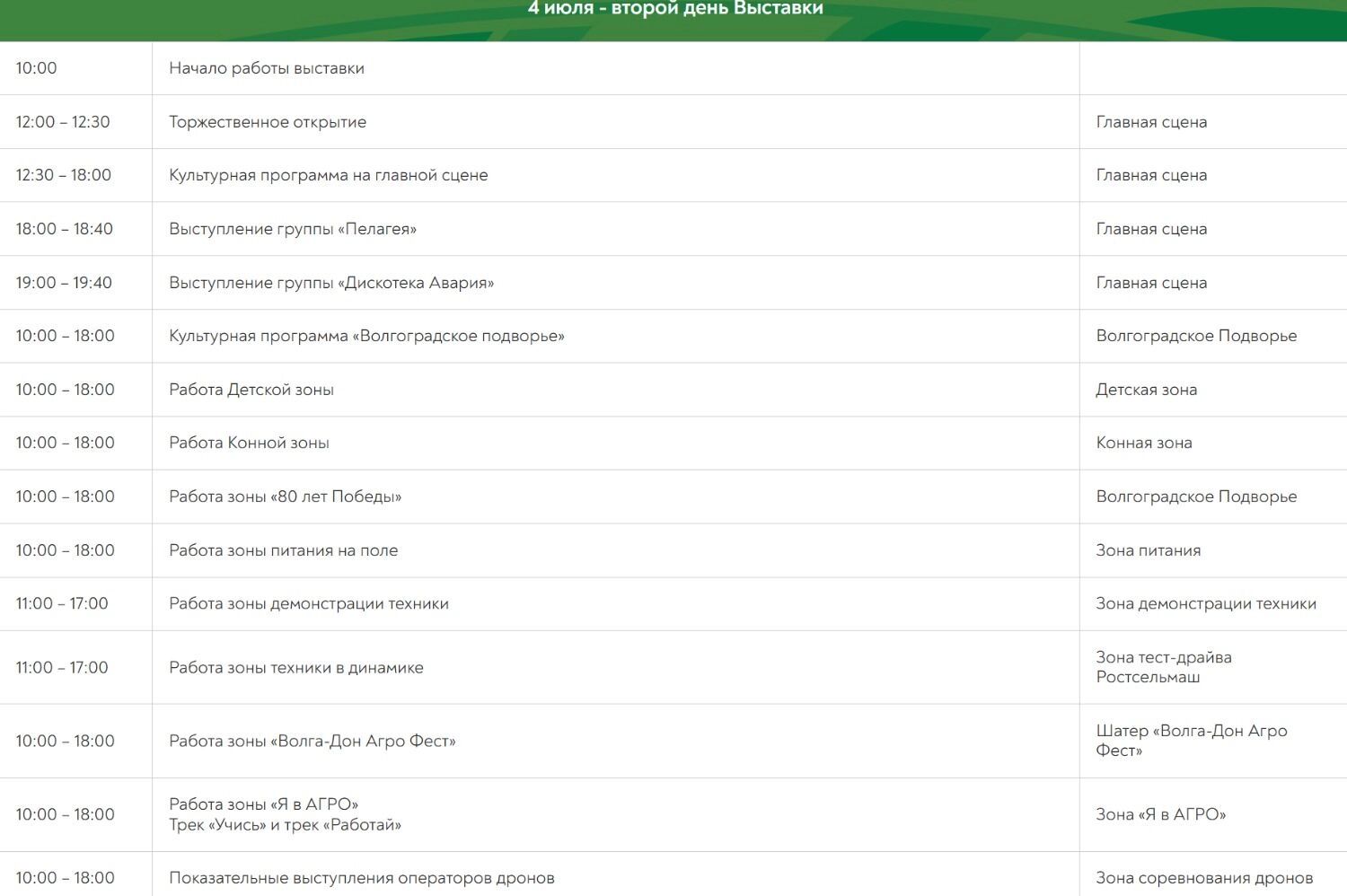The image size is (1347, 896).
Task: Click 'Культурная программа на главной сцене' entry
Action: tap(328, 175)
